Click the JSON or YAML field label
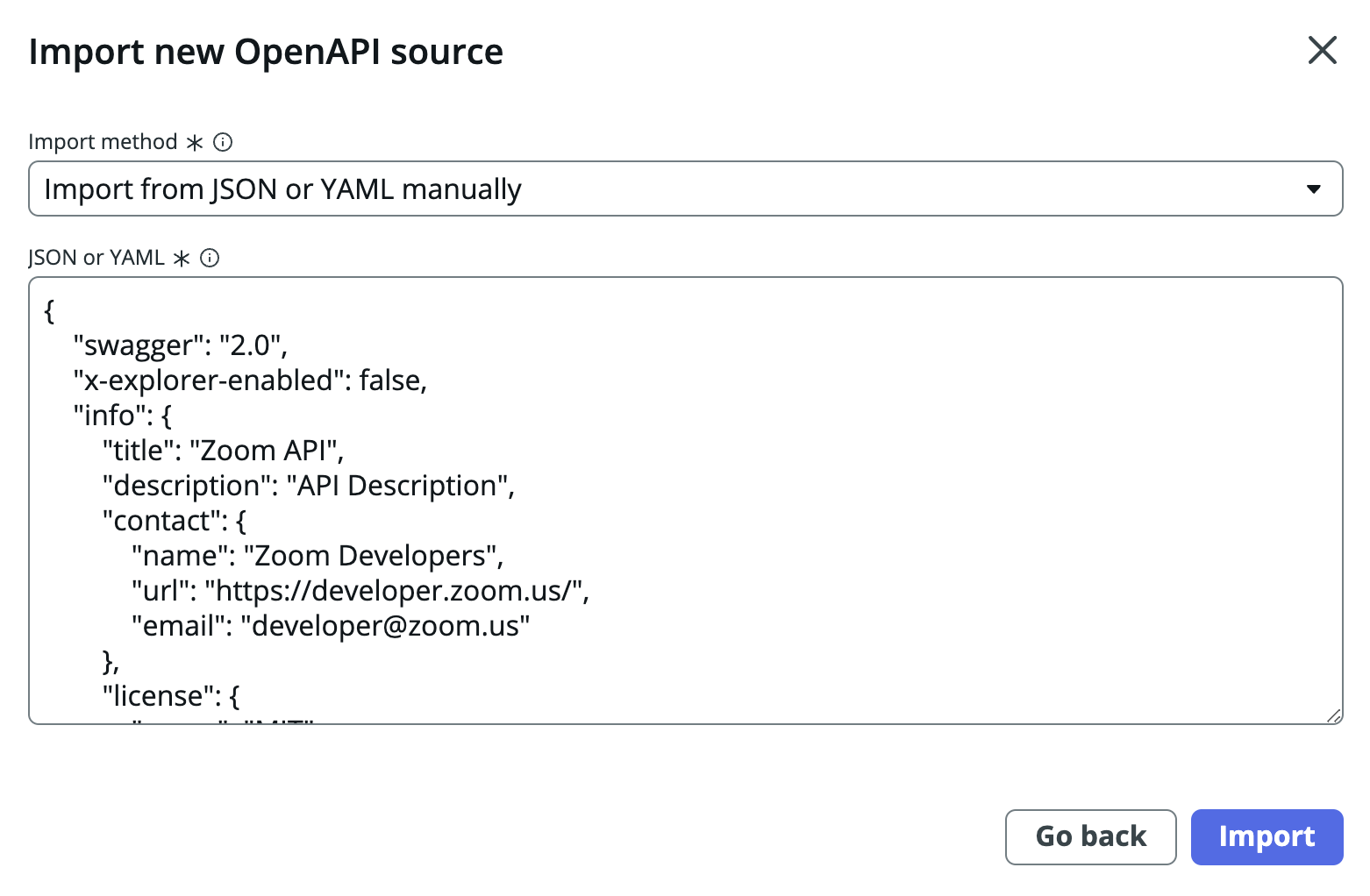The width and height of the screenshot is (1370, 896). pos(96,258)
